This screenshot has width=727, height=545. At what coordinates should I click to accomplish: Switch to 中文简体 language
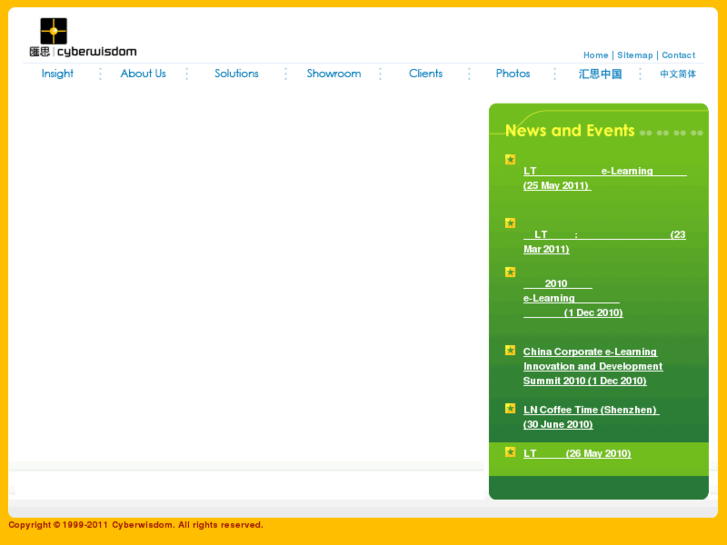[x=678, y=74]
